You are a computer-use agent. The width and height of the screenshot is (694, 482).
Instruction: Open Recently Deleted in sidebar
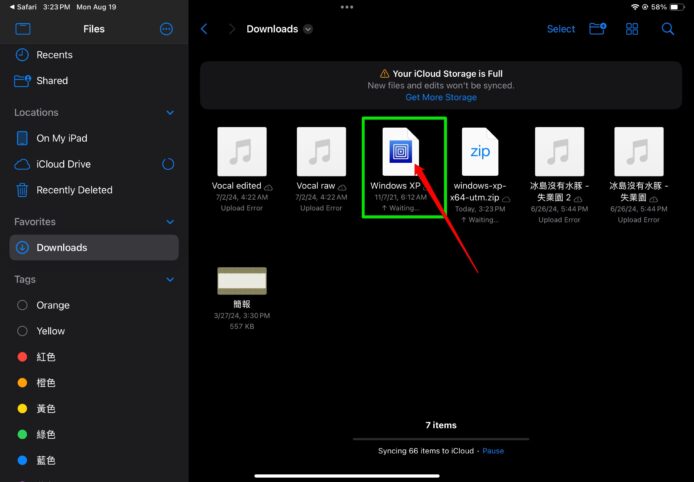(x=74, y=190)
